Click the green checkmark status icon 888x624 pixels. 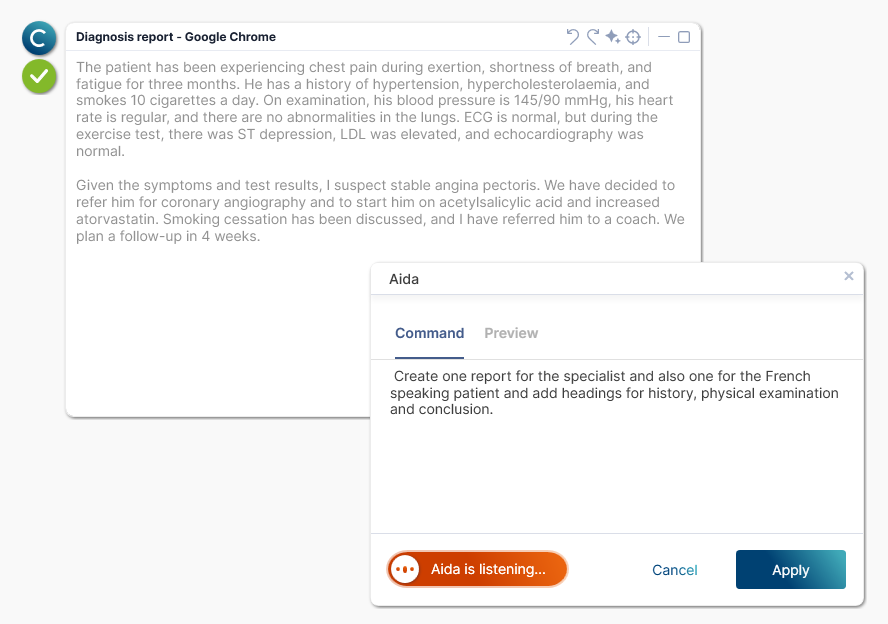(x=39, y=77)
